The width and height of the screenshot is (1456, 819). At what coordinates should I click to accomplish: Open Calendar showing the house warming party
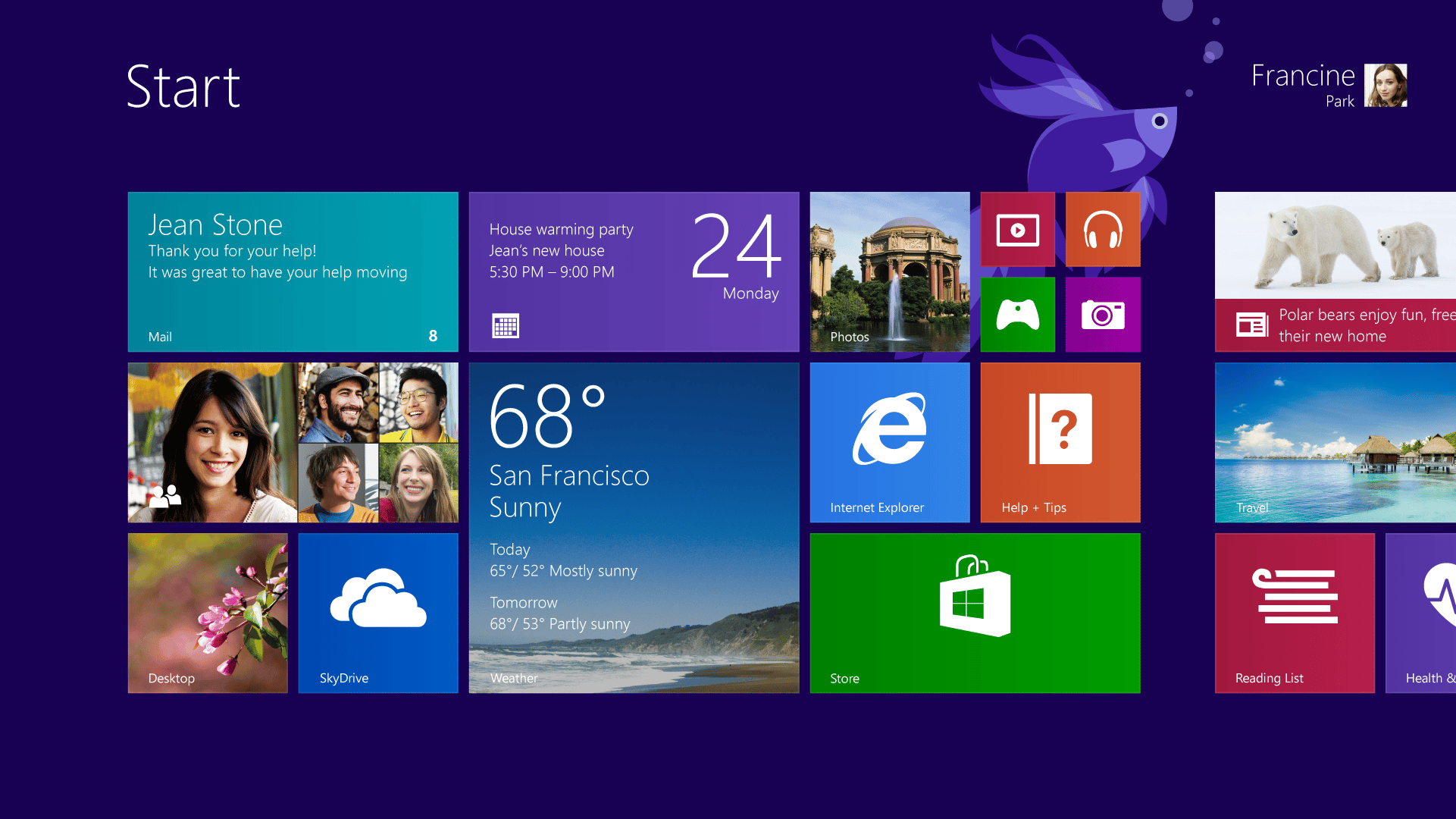[634, 271]
